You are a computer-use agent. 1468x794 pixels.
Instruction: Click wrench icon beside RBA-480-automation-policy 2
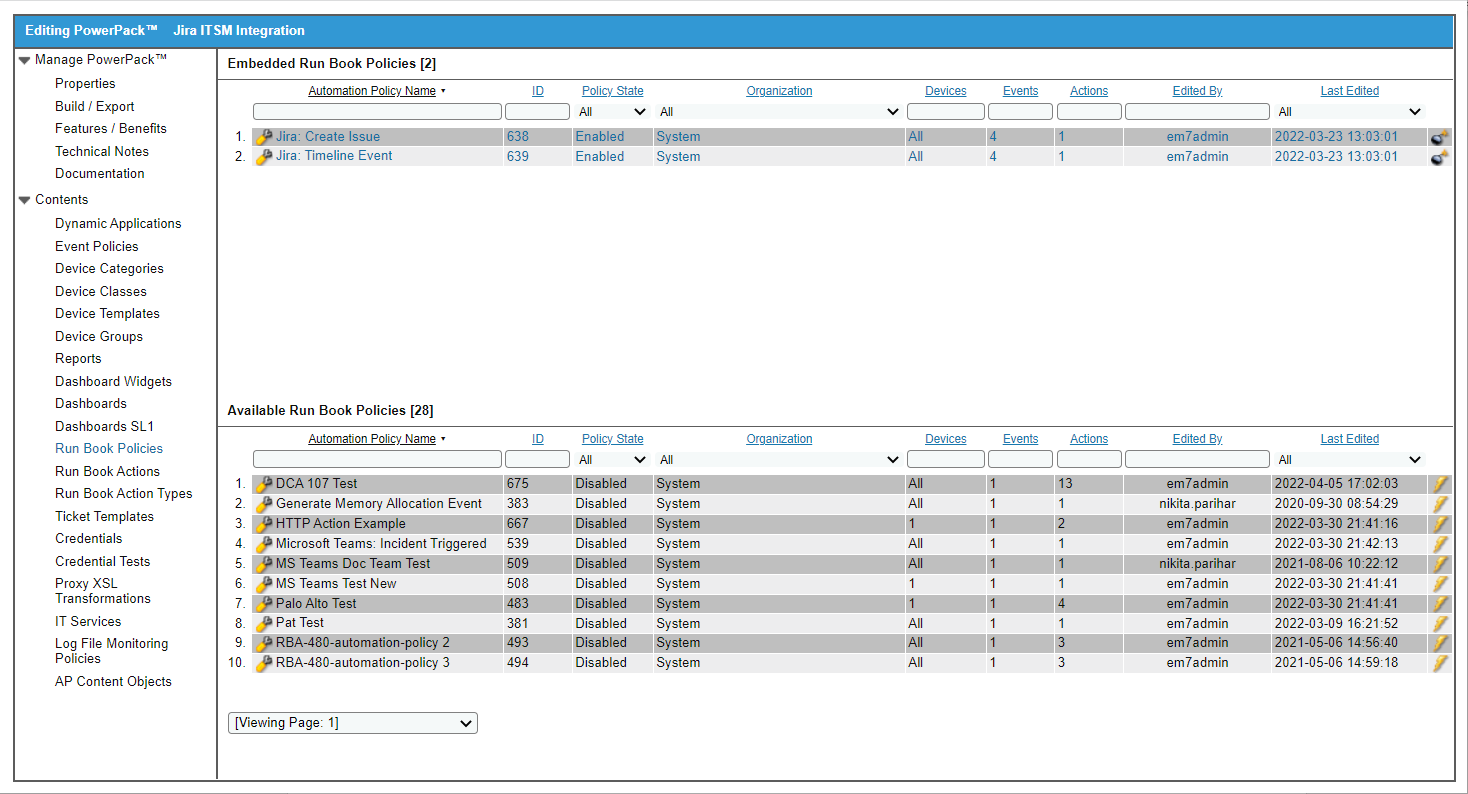click(x=264, y=643)
